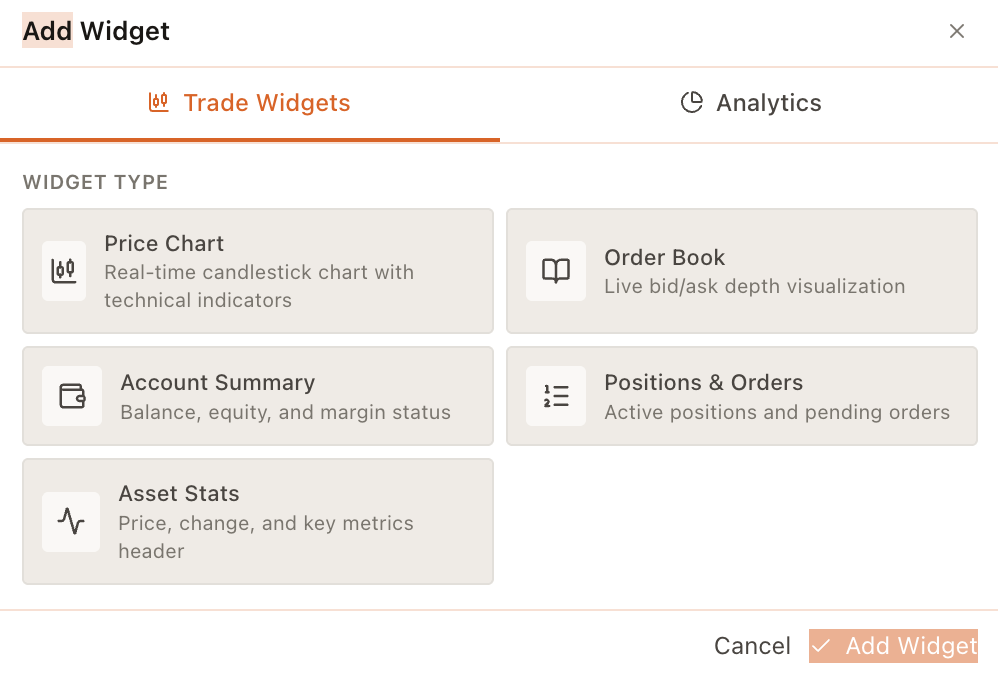This screenshot has width=998, height=674.
Task: Click the pie chart icon beside Analytics
Action: tap(691, 102)
